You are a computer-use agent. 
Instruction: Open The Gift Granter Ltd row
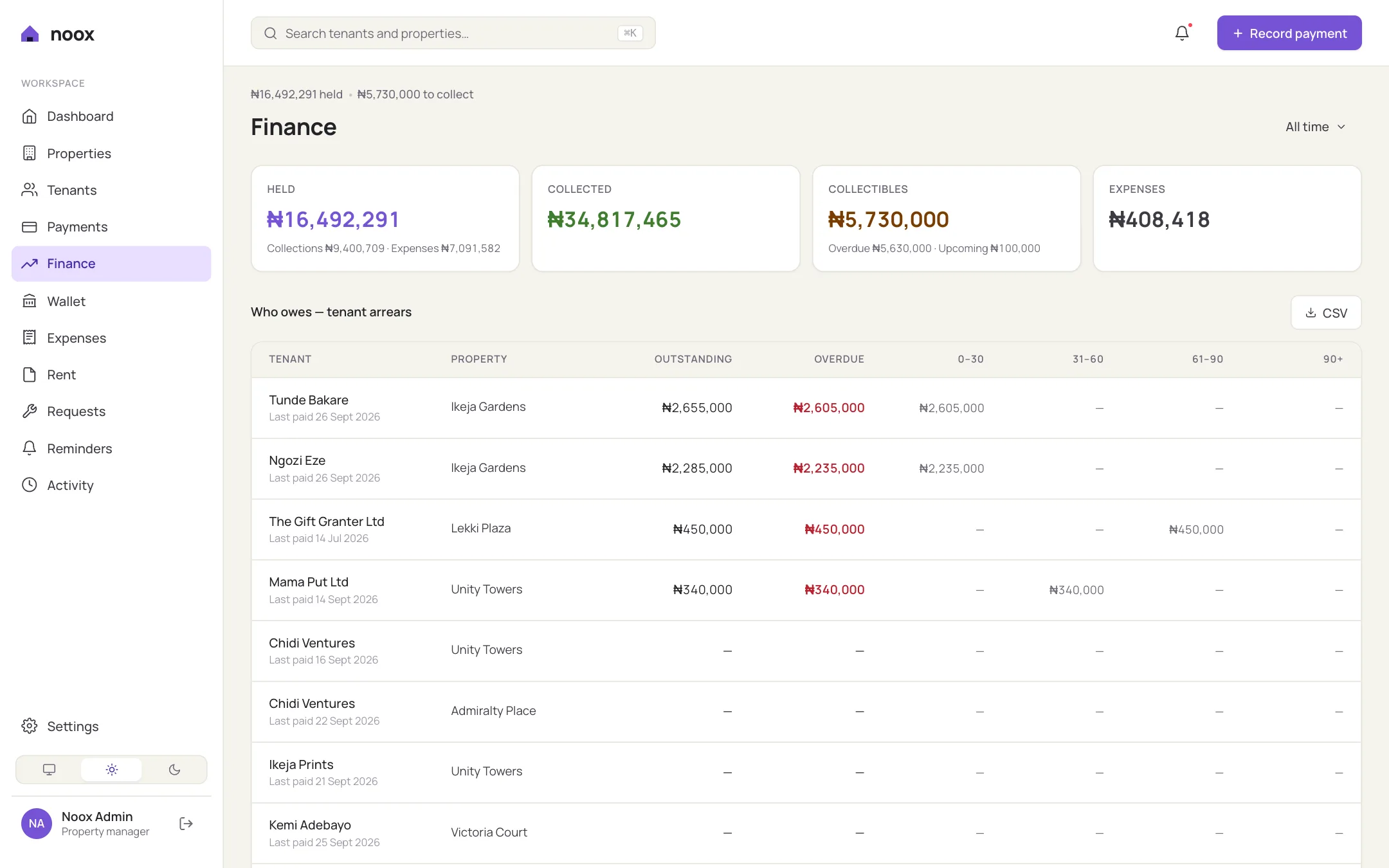click(806, 530)
